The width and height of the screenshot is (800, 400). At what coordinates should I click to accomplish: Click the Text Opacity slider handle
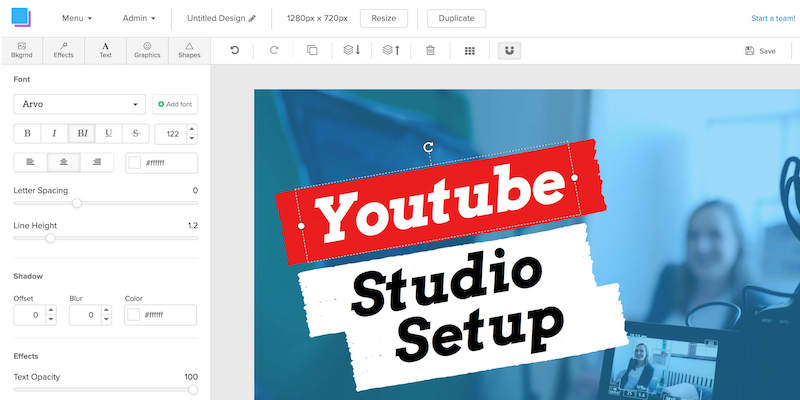193,390
